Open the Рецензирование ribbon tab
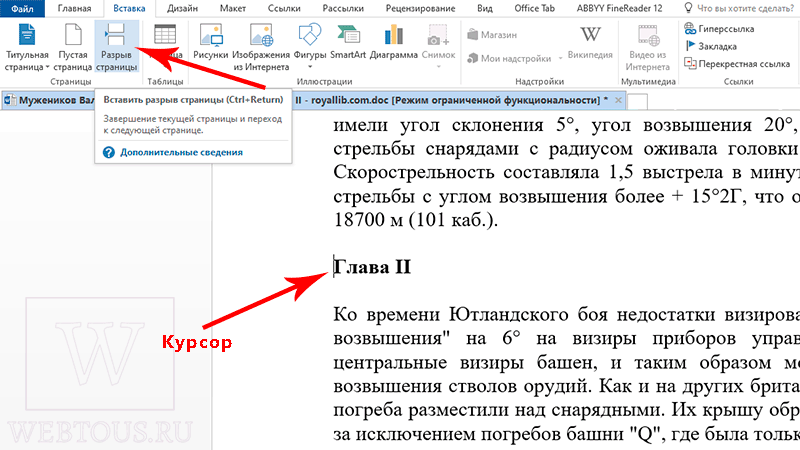800x450 pixels. coord(420,8)
